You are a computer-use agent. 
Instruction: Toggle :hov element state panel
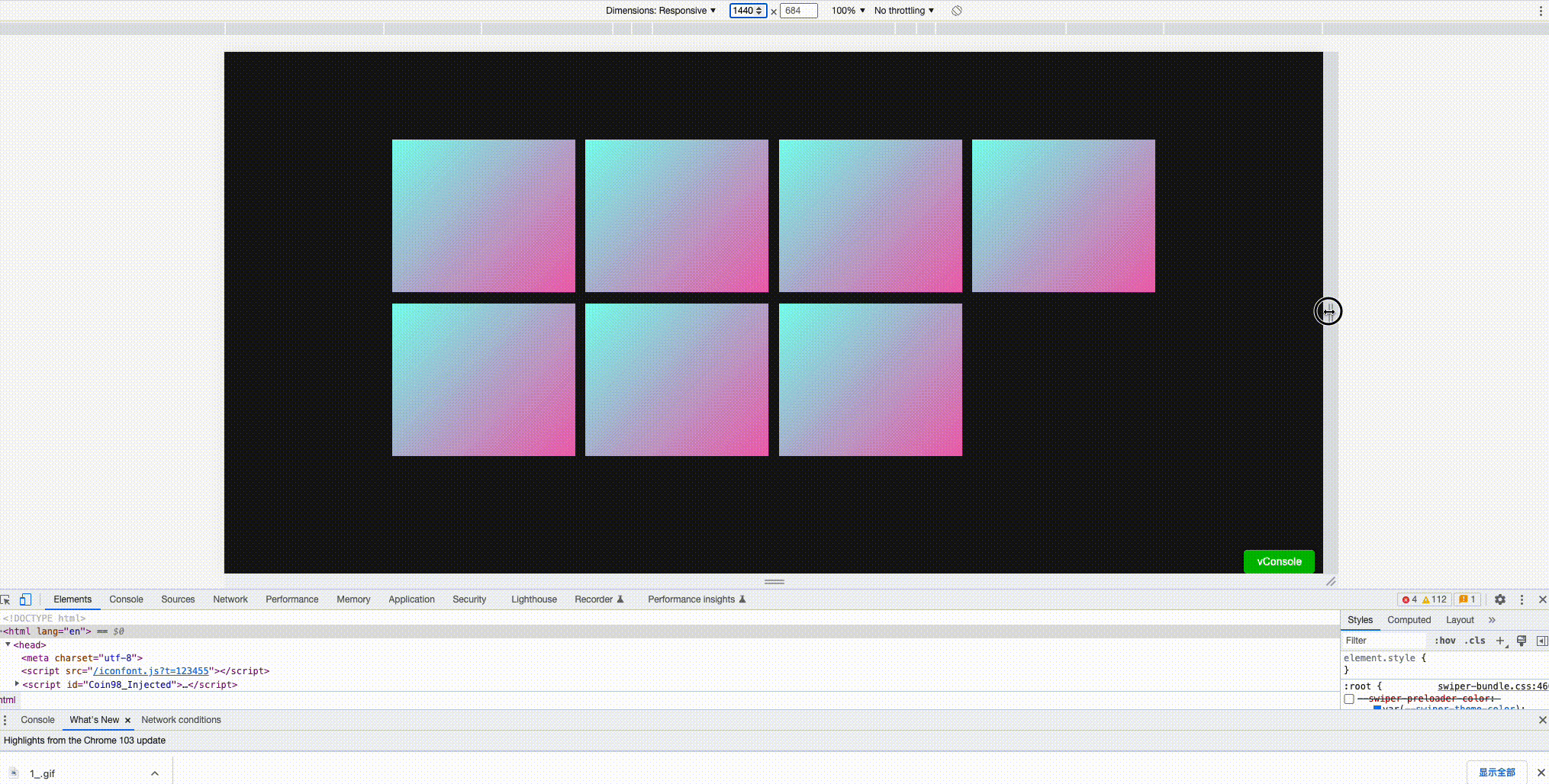(x=1444, y=641)
